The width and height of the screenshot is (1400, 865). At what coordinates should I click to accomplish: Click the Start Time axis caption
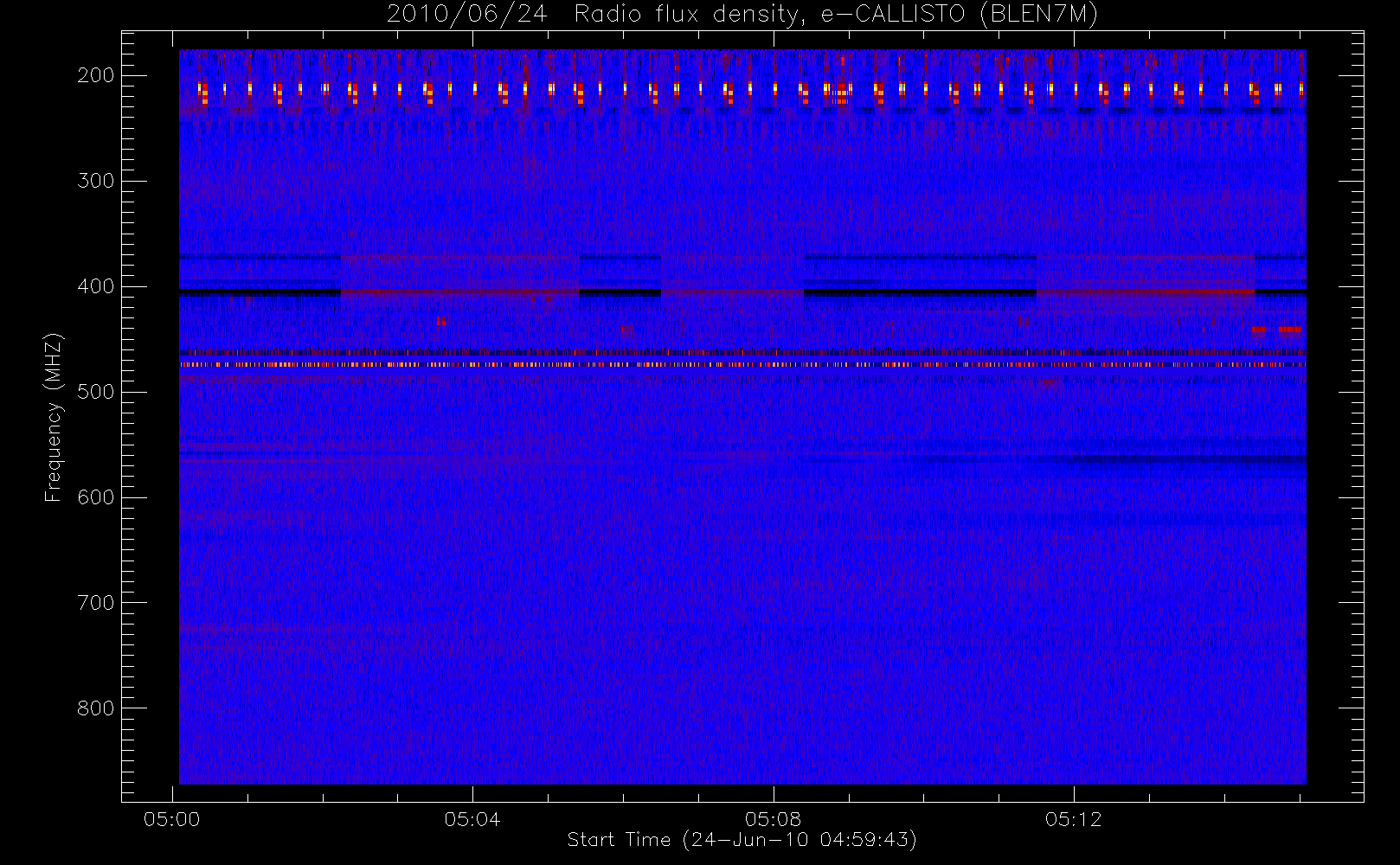(742, 840)
